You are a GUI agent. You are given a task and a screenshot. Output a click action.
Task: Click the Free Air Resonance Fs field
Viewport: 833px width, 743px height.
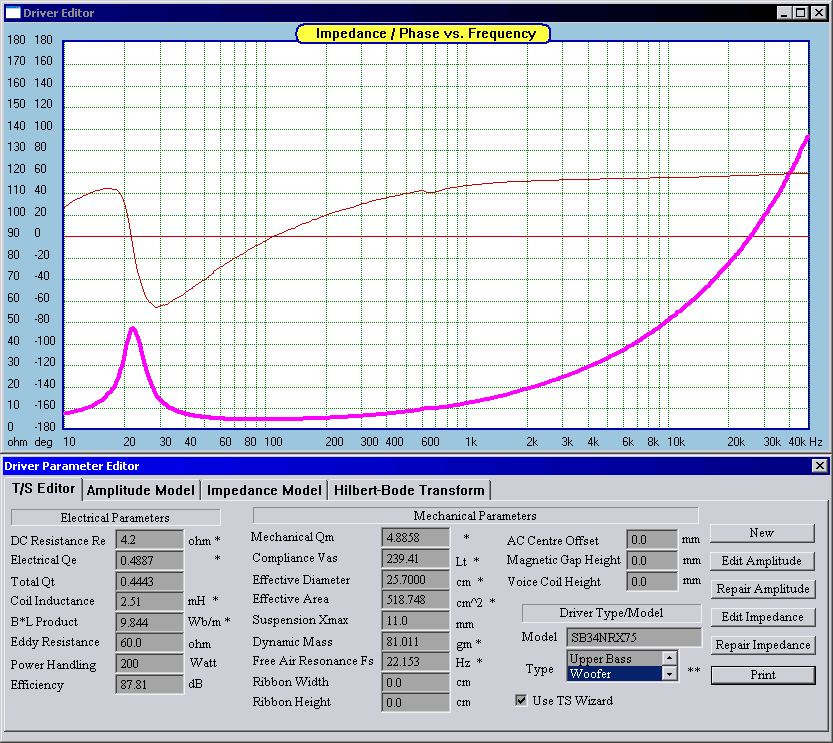click(x=416, y=662)
